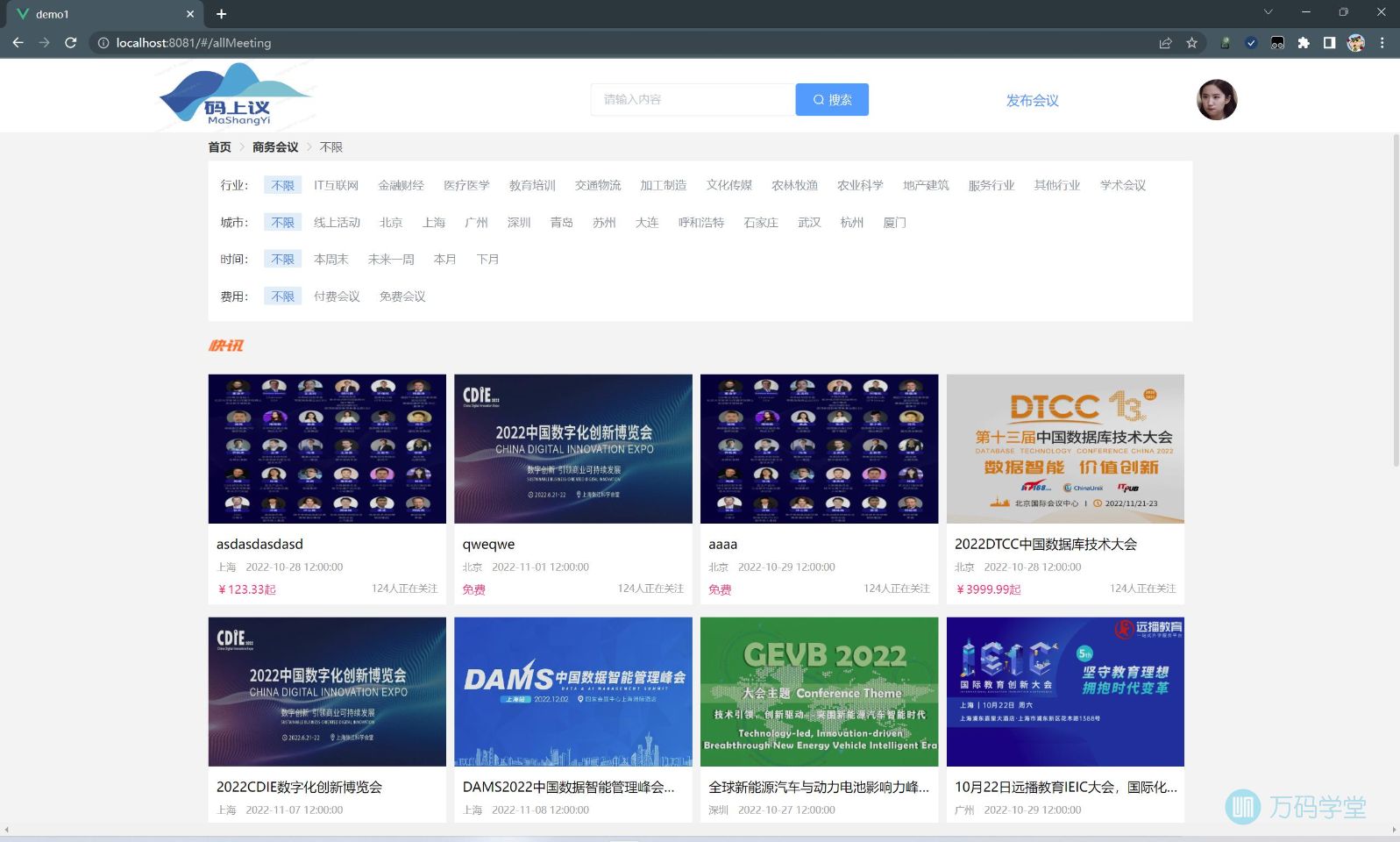Filter industry by 服务行业

tap(991, 185)
